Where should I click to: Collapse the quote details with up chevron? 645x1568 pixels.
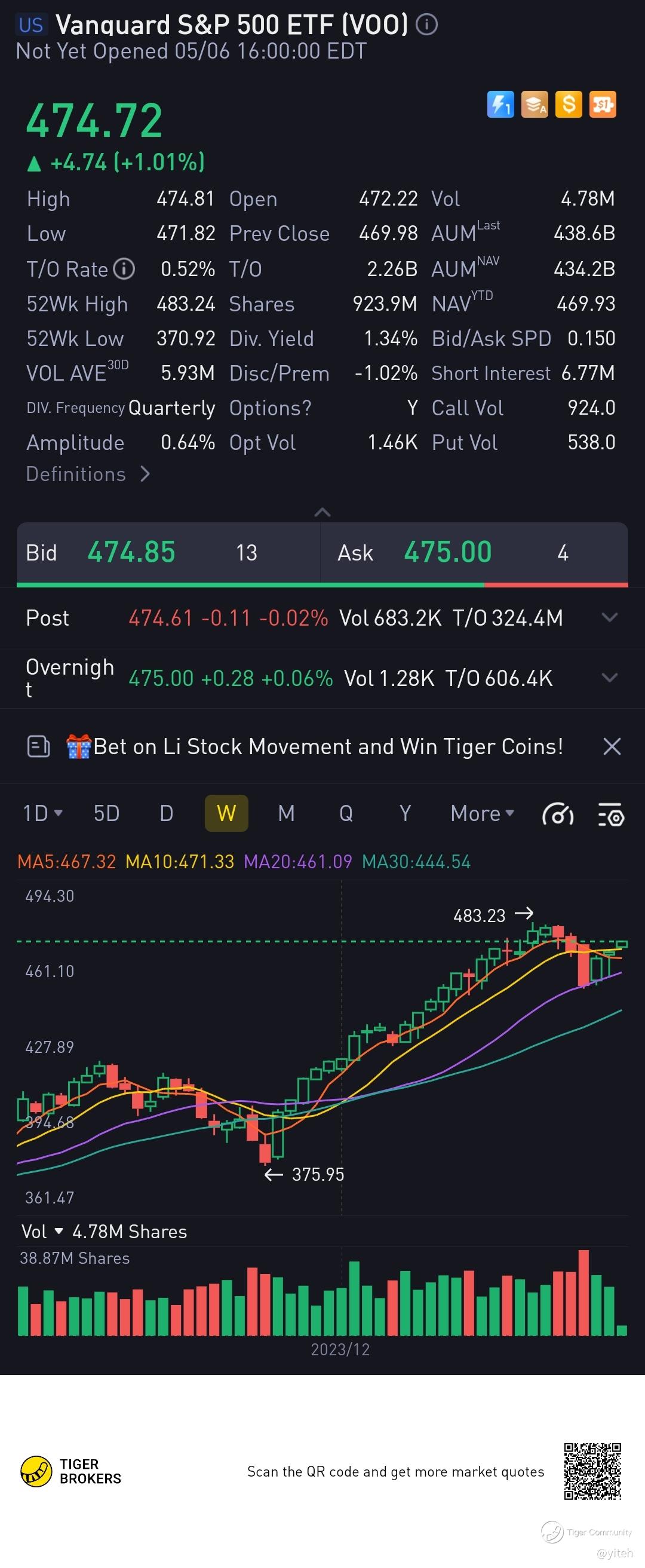coord(322,512)
